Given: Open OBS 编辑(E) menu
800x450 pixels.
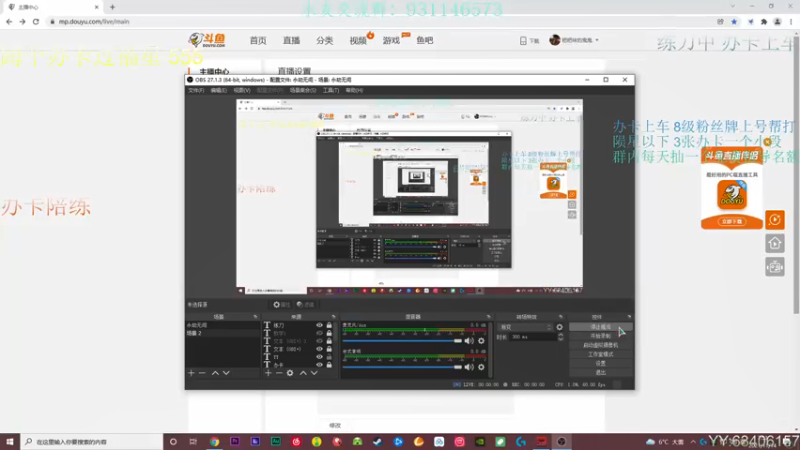Looking at the screenshot, I should [x=218, y=90].
